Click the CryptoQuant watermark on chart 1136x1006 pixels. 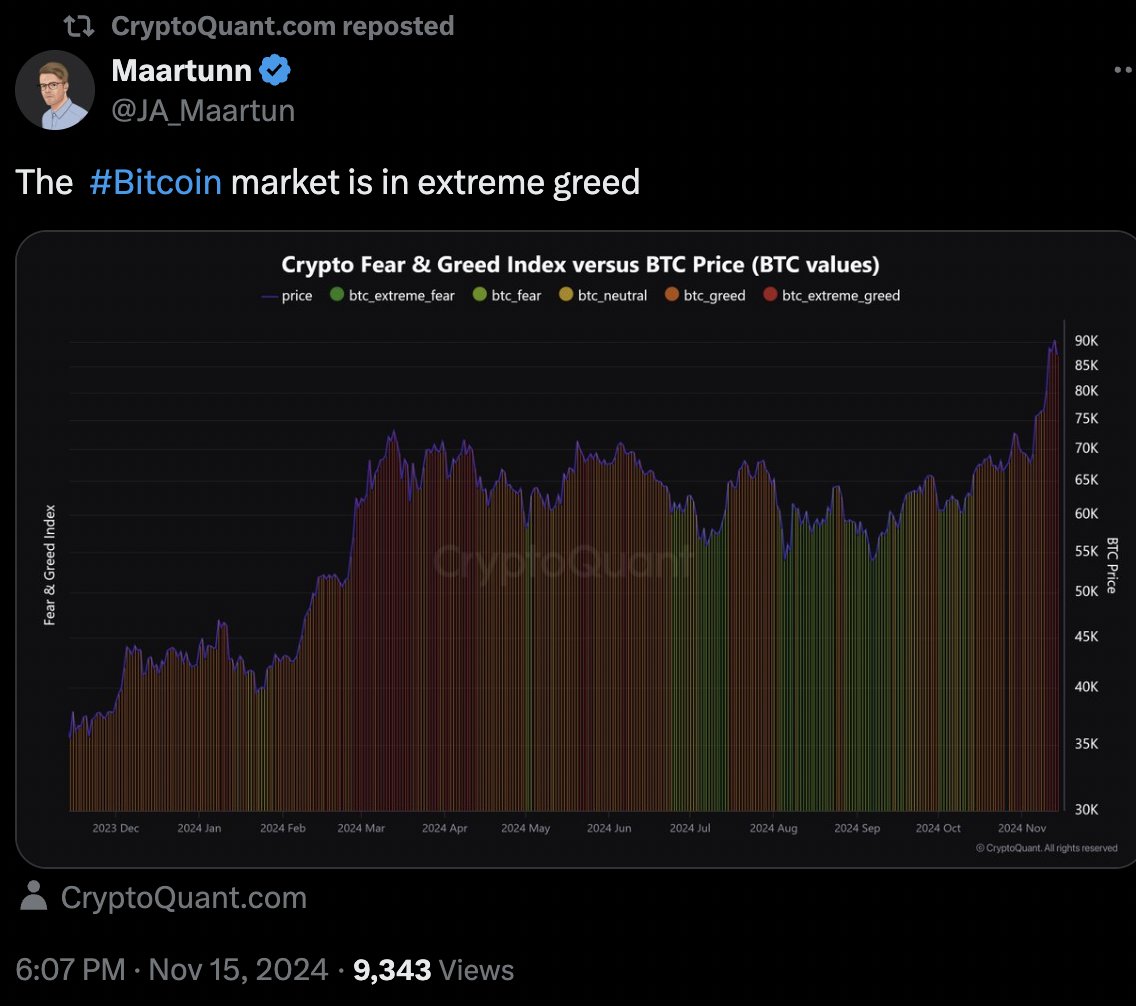[x=562, y=560]
